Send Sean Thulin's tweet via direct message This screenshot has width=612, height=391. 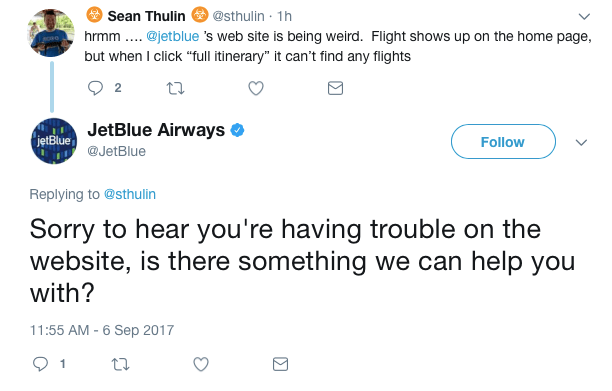335,88
